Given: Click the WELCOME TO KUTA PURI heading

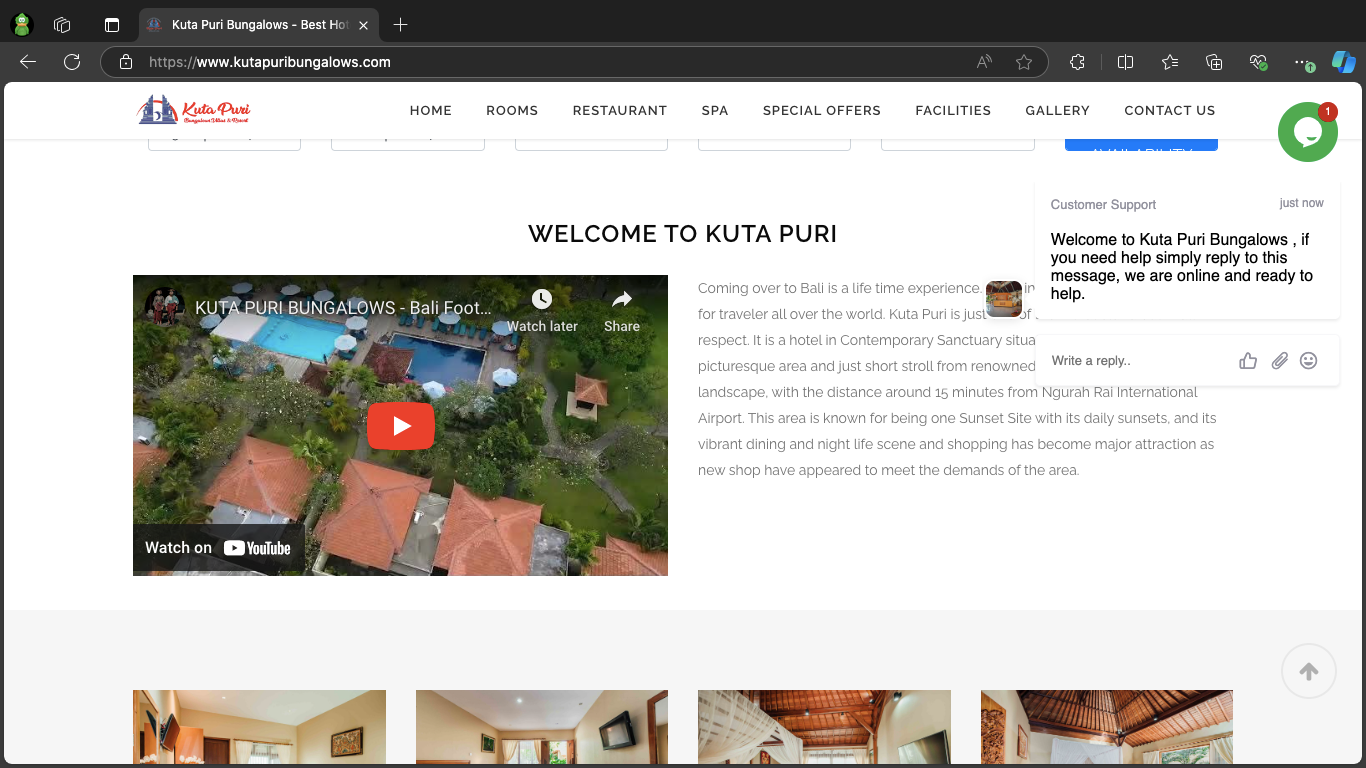Looking at the screenshot, I should pos(683,234).
